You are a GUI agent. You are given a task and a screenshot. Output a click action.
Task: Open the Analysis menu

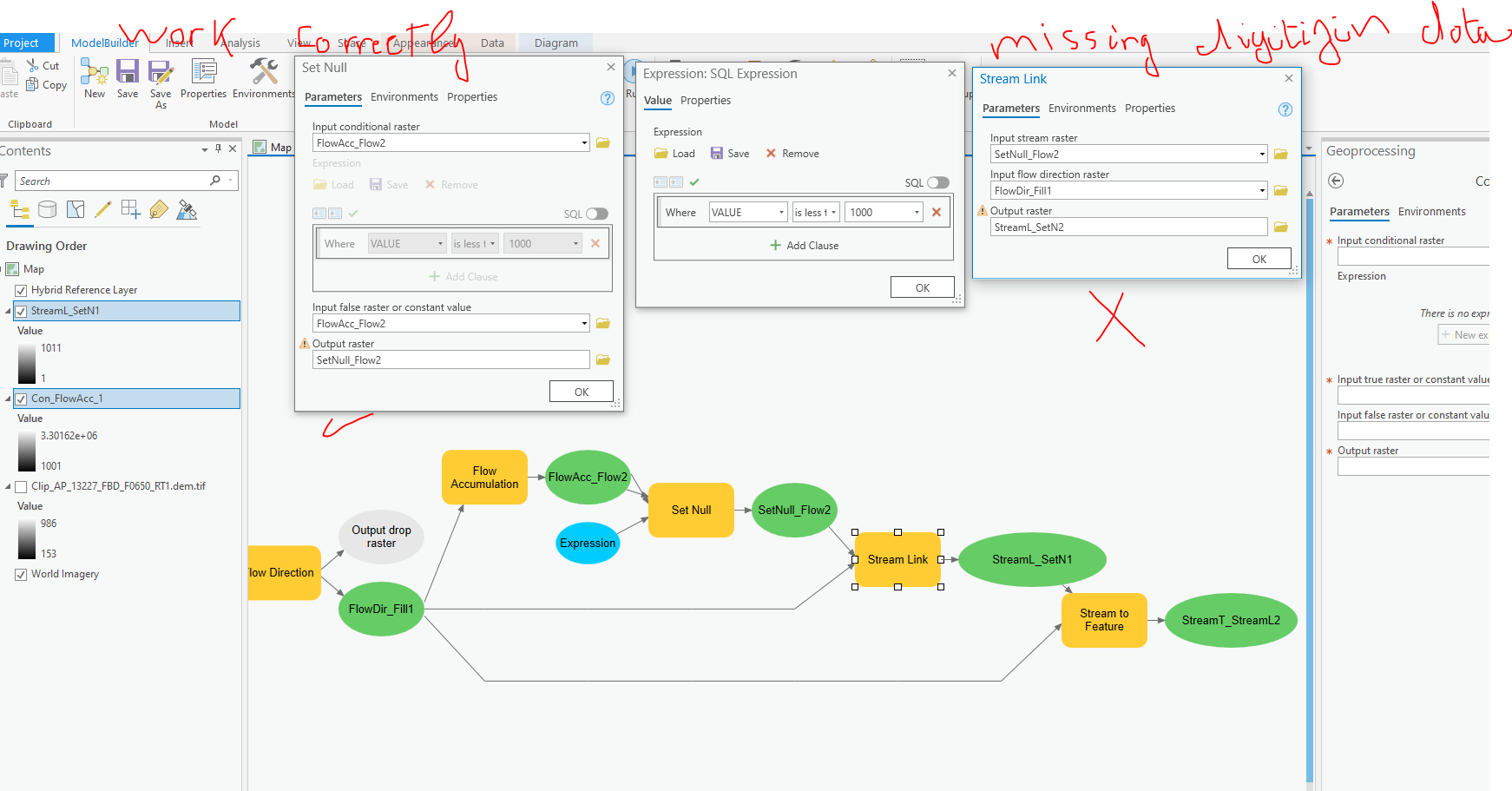pos(239,42)
